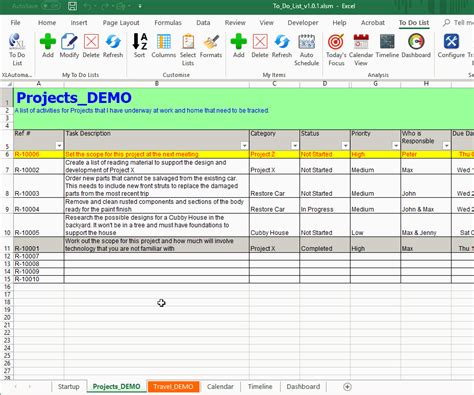Open the Sort tool
The height and width of the screenshot is (395, 474).
[x=140, y=46]
